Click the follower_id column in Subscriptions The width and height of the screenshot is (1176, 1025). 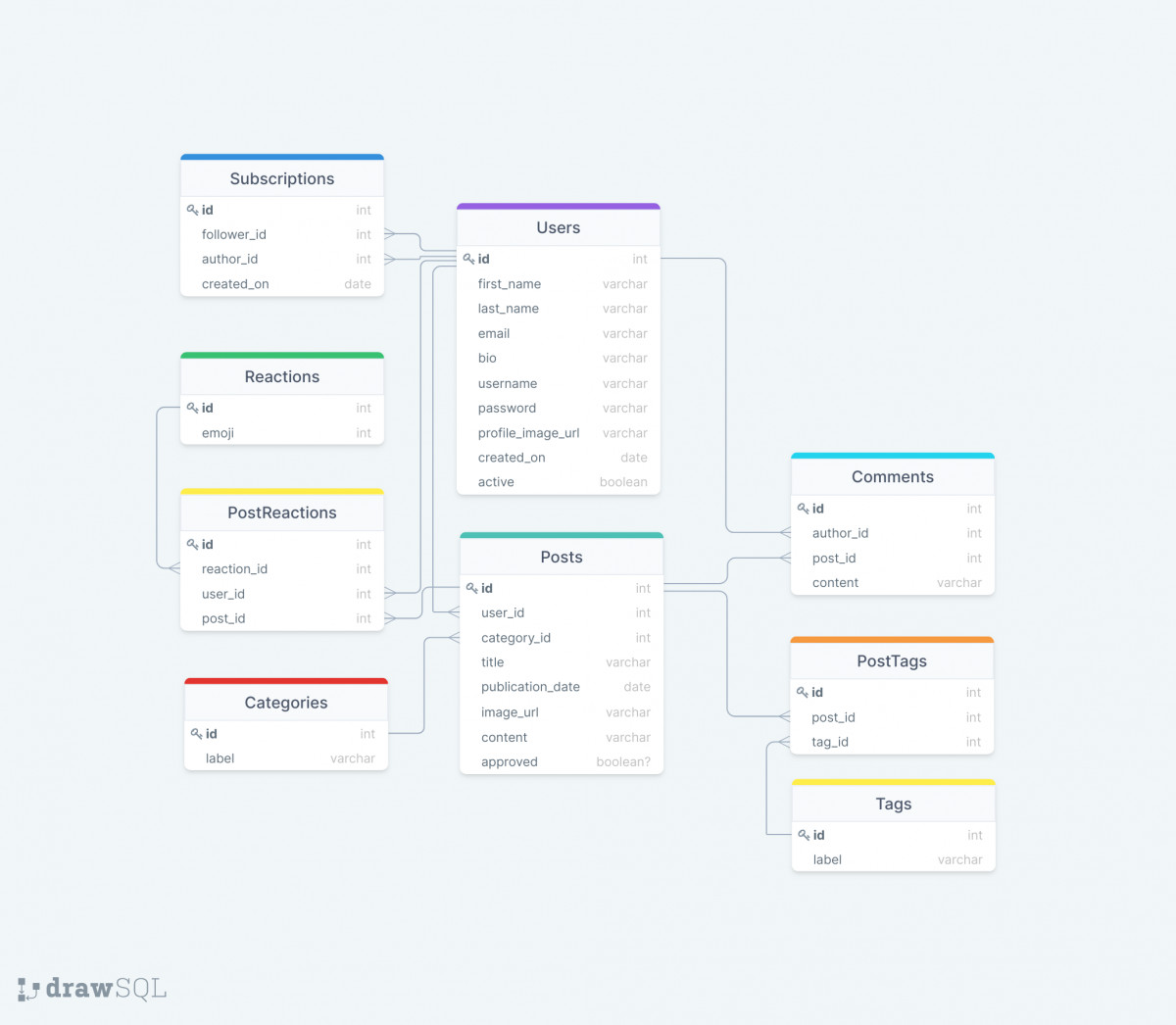pos(282,234)
